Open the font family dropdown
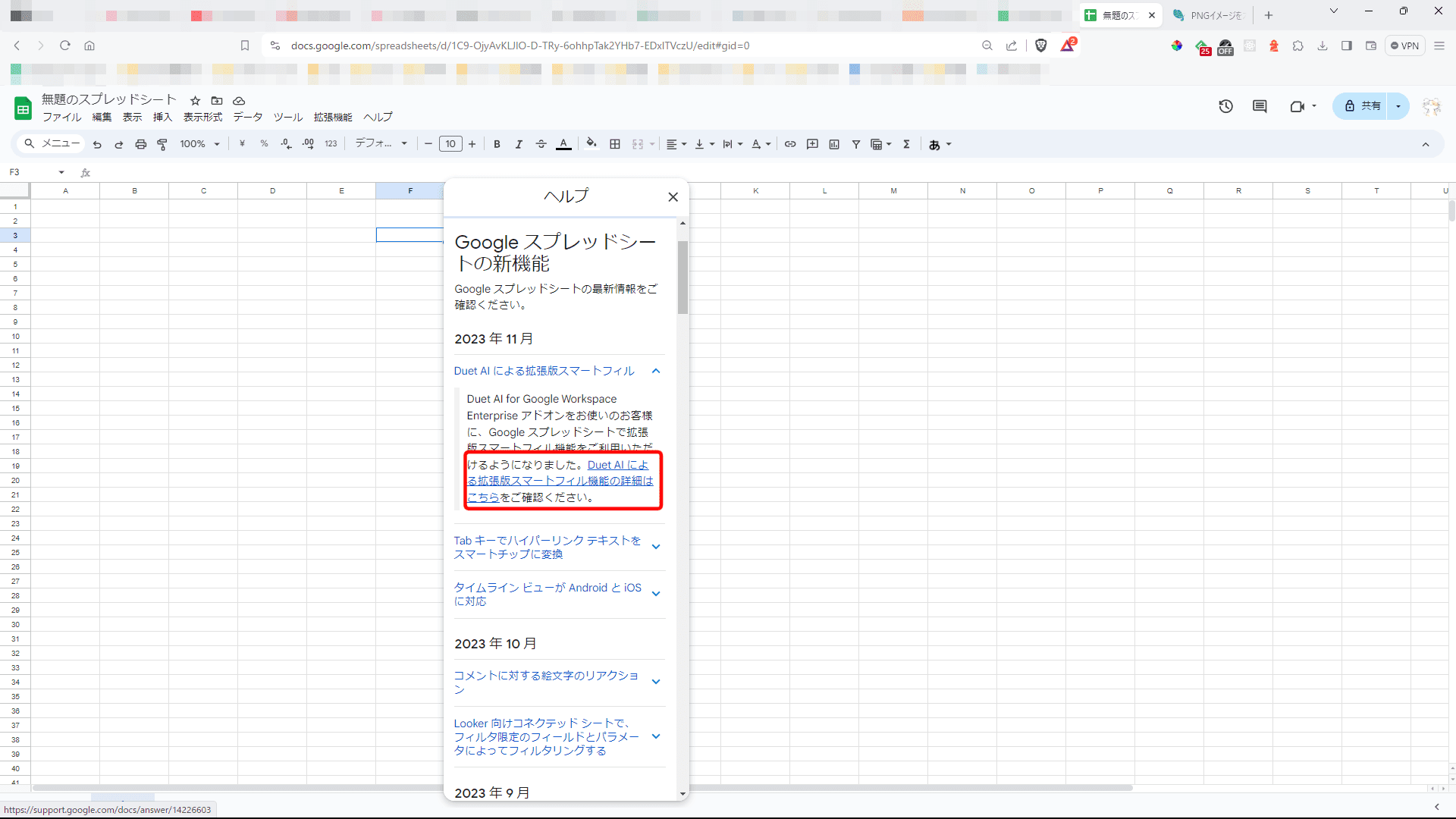 [x=381, y=143]
